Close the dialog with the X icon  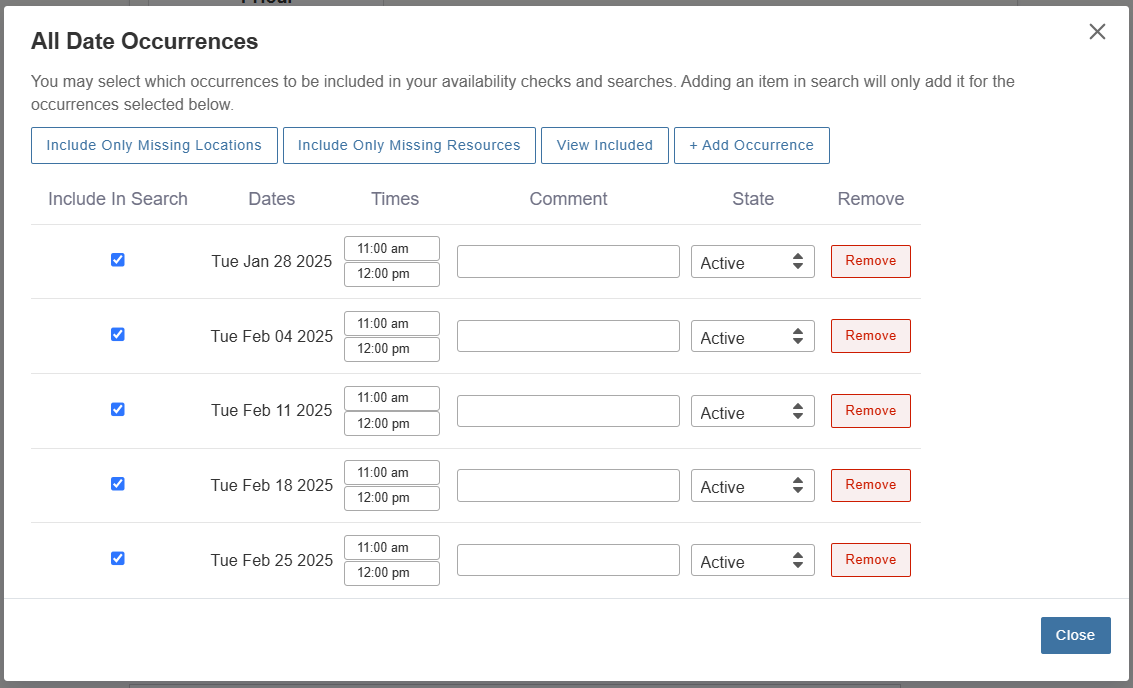pyautogui.click(x=1097, y=32)
